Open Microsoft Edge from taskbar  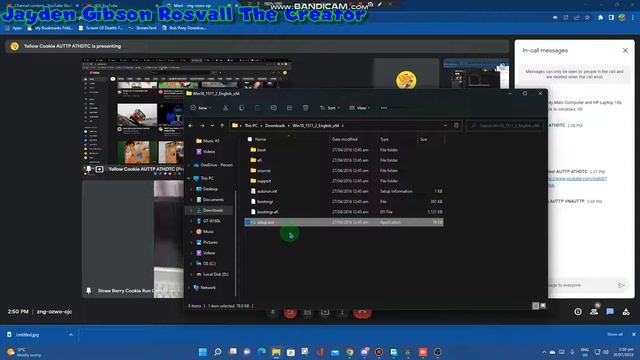[x=262, y=352]
